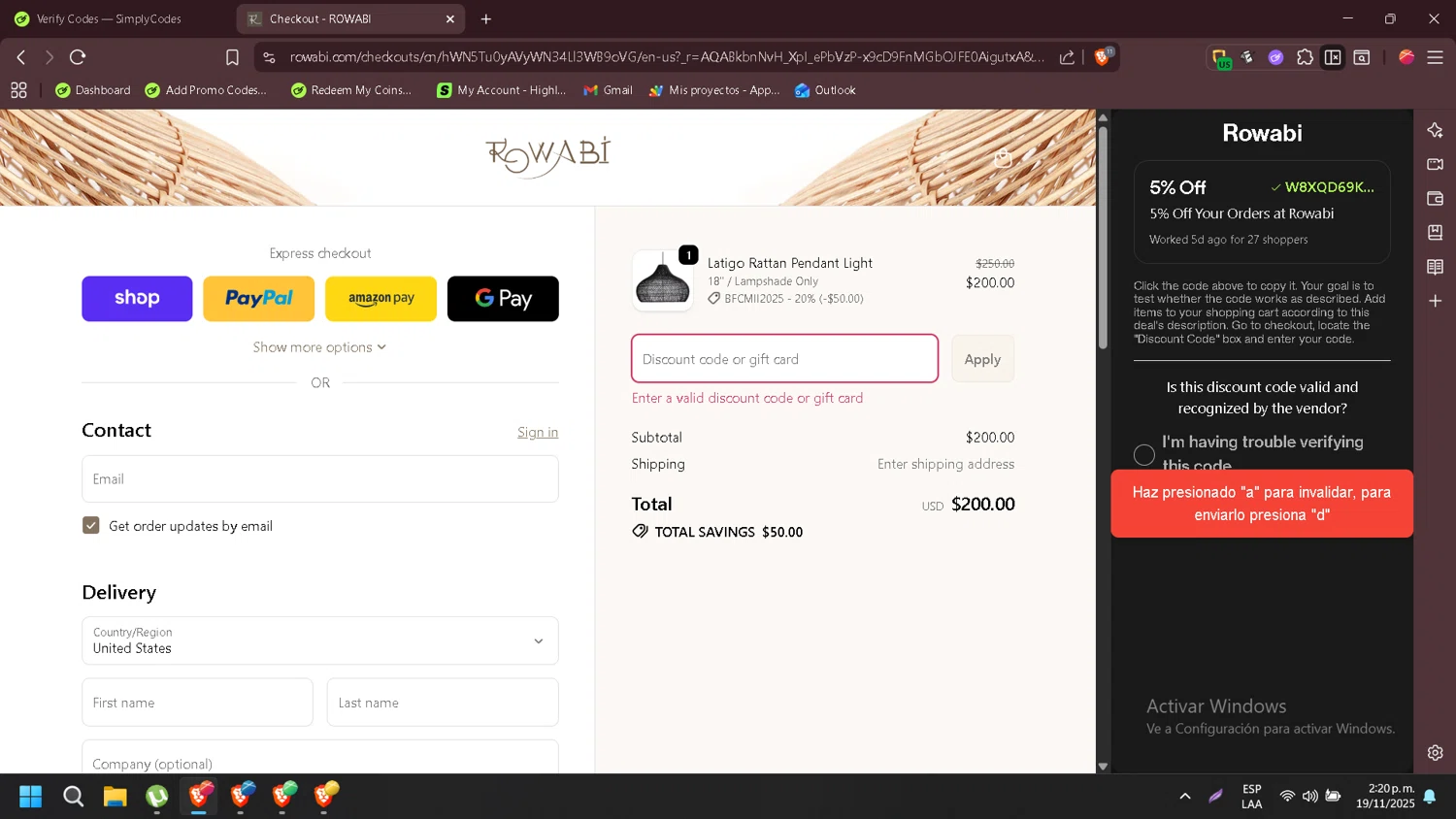The width and height of the screenshot is (1456, 819).
Task: Bookmark this page with the bookmark icon
Action: pos(232,57)
